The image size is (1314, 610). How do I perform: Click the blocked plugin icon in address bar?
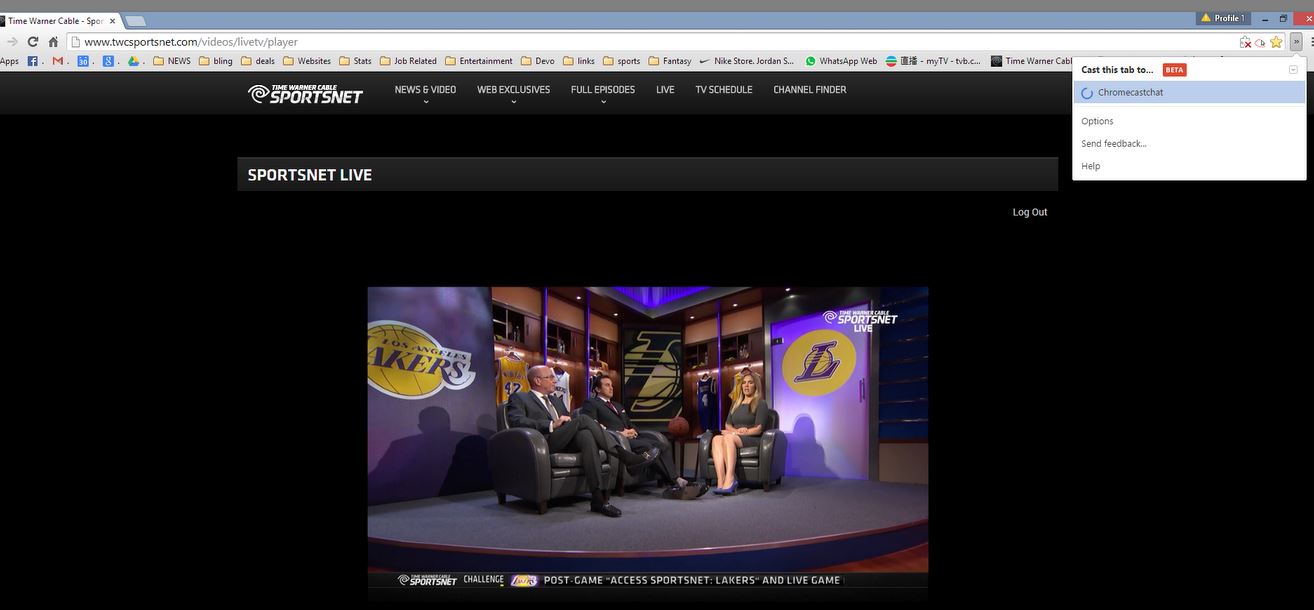pos(1245,42)
